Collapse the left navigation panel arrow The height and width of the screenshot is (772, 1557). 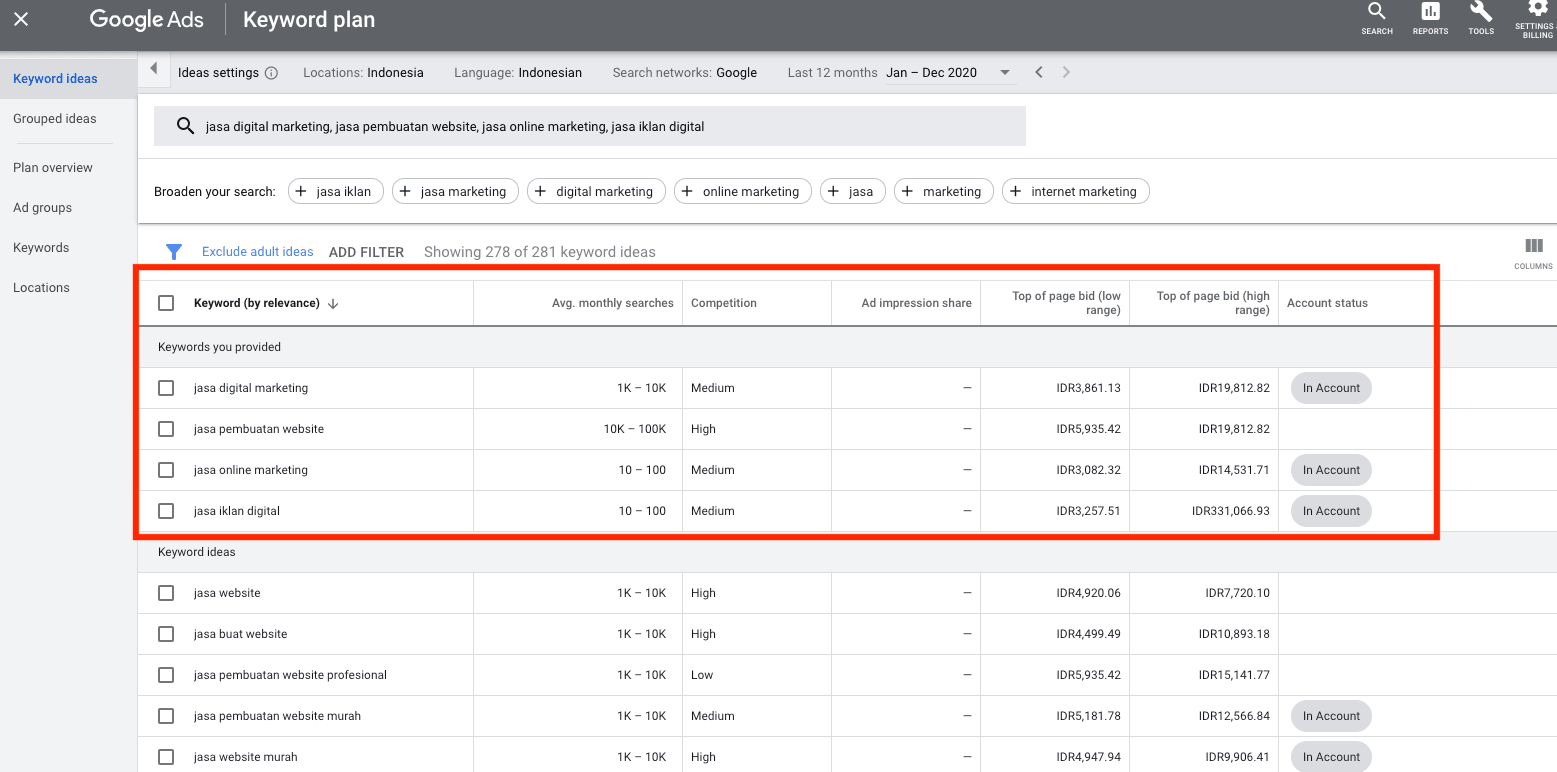153,69
